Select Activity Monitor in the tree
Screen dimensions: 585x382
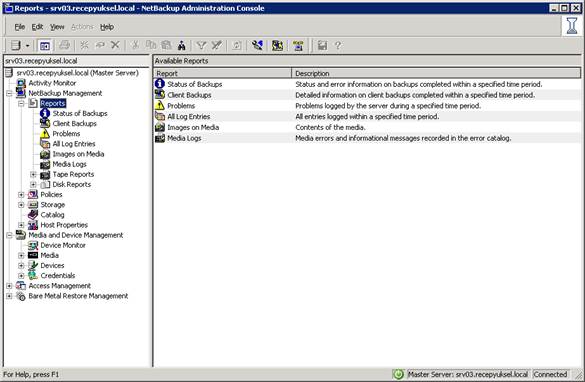click(52, 83)
